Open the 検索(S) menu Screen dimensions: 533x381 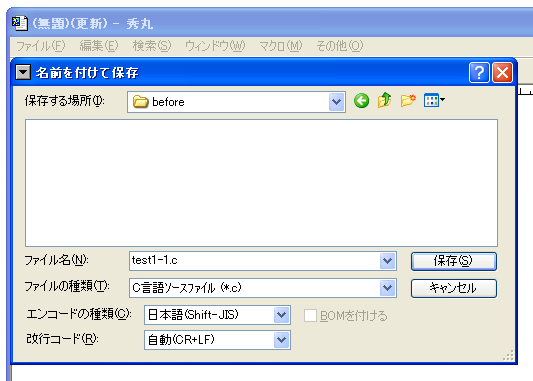[152, 46]
